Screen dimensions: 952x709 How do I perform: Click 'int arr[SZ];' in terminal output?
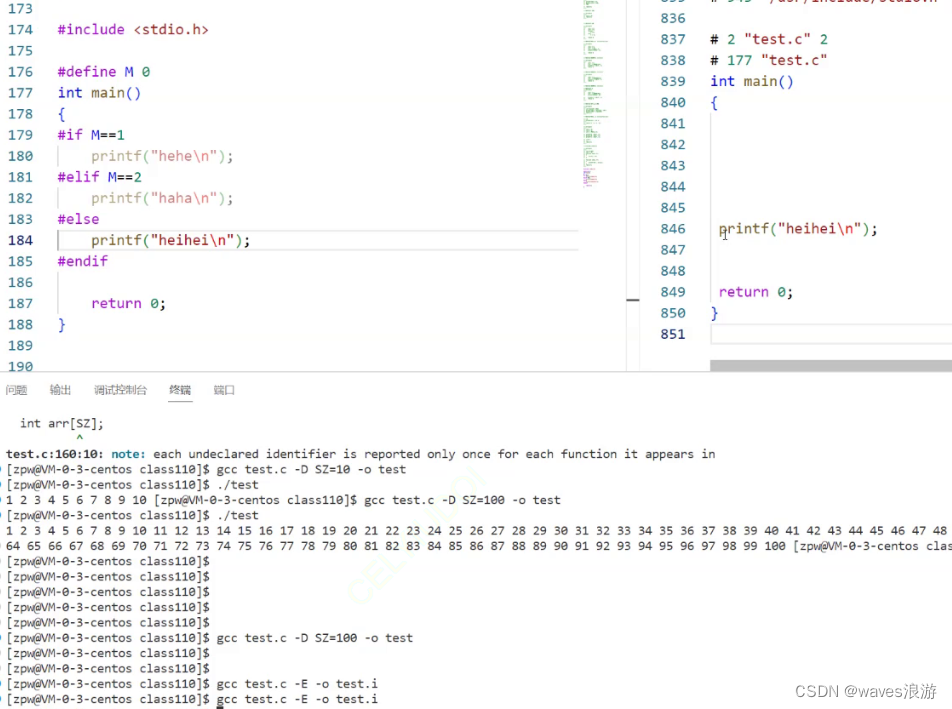[x=62, y=424]
